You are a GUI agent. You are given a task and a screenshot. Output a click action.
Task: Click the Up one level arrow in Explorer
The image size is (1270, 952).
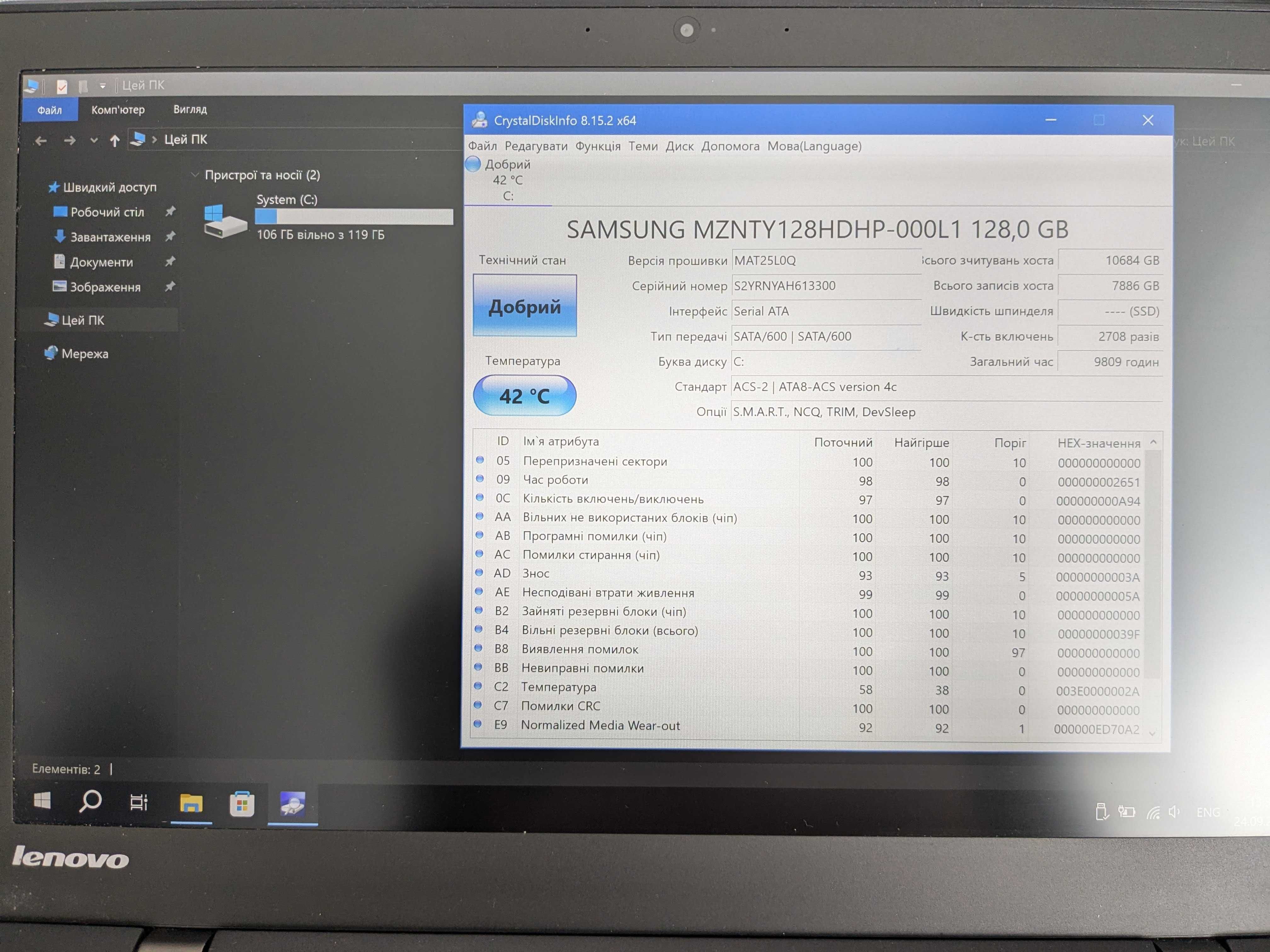point(114,141)
